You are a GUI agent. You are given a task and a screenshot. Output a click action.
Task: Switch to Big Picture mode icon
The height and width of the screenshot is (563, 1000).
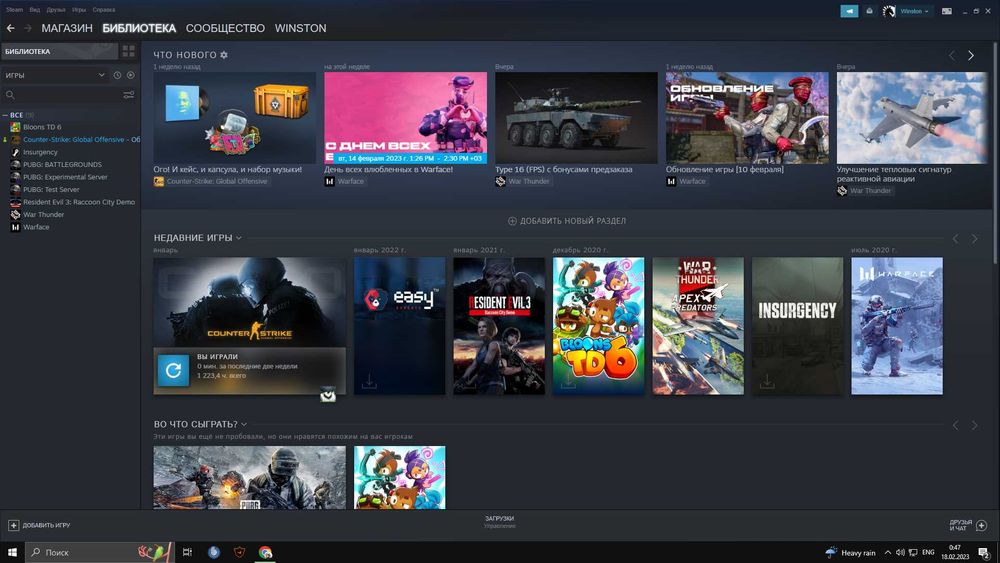[x=947, y=11]
